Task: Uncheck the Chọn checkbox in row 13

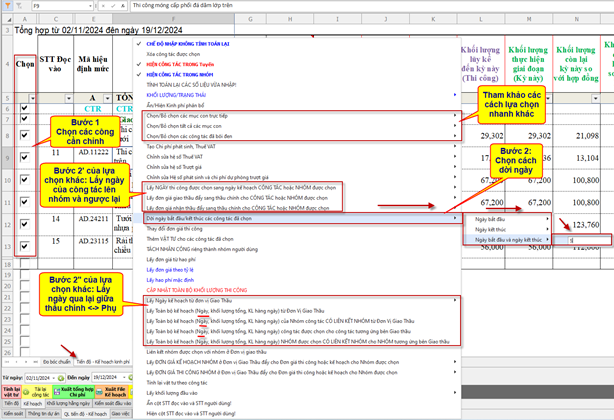Action: (24, 246)
